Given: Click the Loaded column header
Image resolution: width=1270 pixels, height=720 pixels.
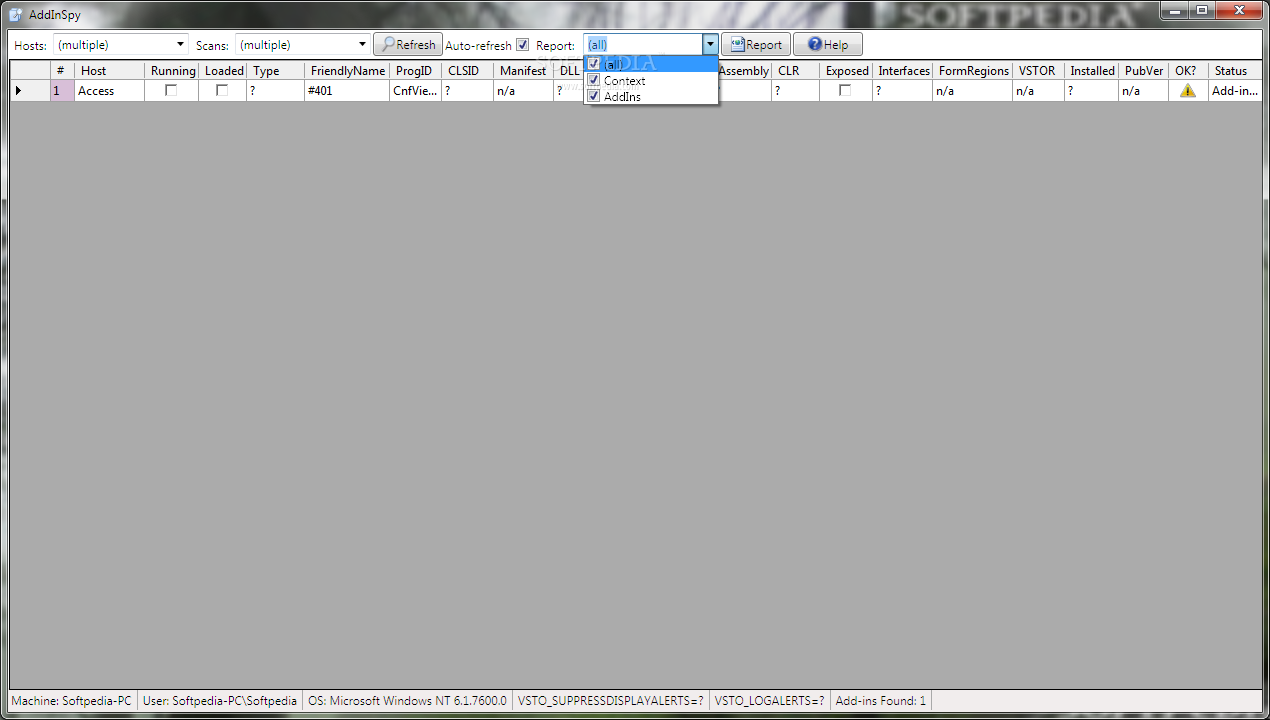Looking at the screenshot, I should coord(222,71).
